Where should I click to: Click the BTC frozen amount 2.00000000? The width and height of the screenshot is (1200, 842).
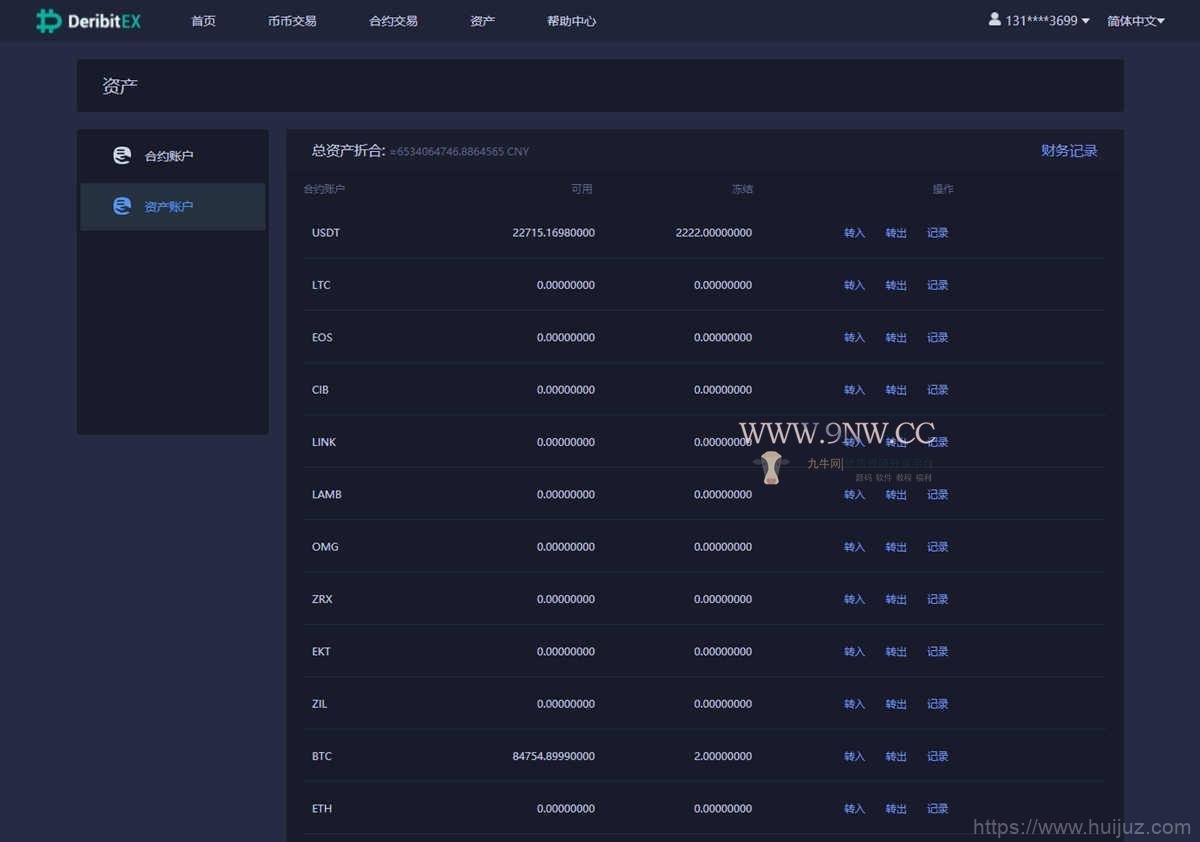(x=723, y=756)
